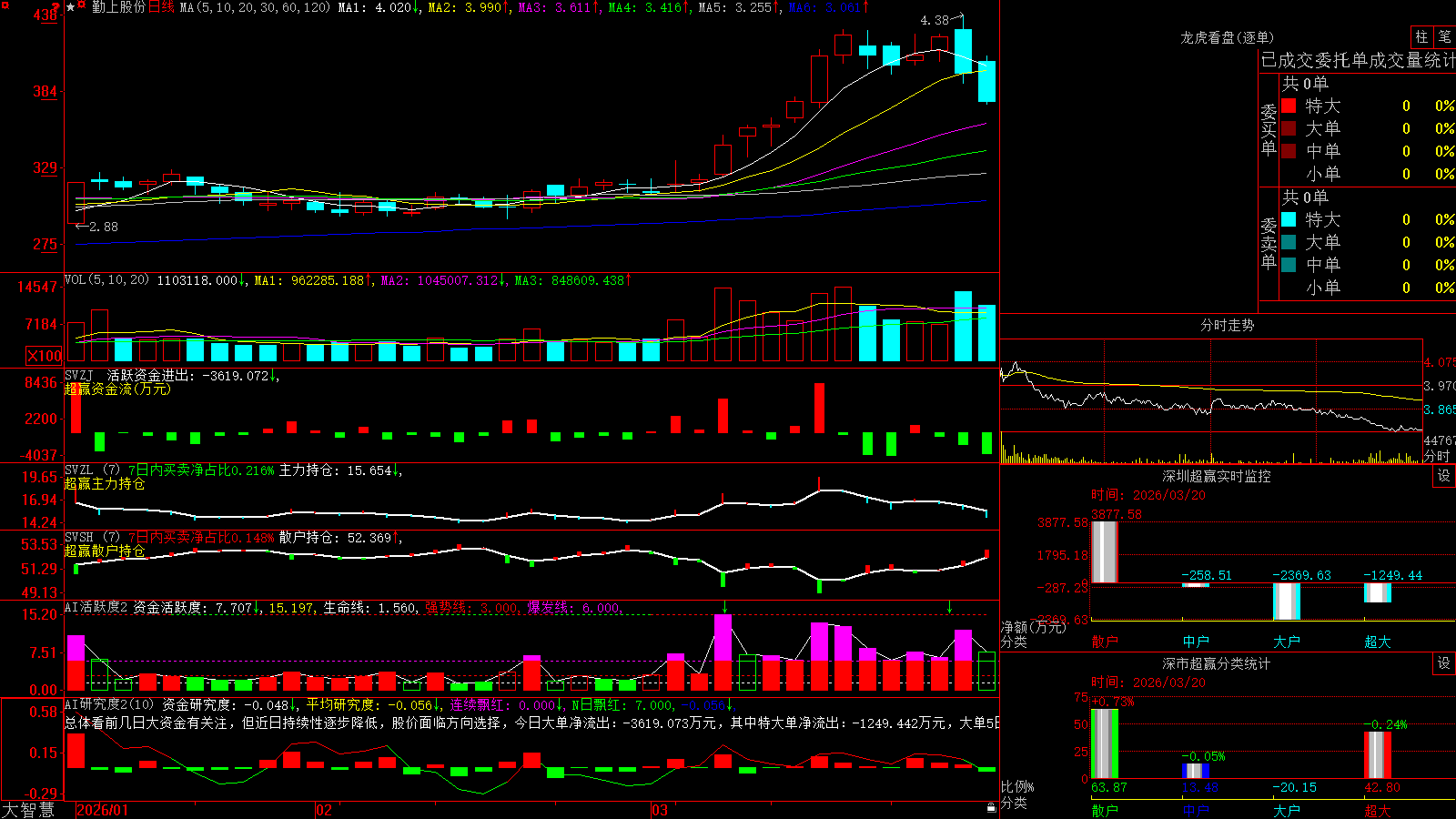This screenshot has height=819, width=1456.
Task: Click the 勤上股份 stock name
Action: (119, 7)
